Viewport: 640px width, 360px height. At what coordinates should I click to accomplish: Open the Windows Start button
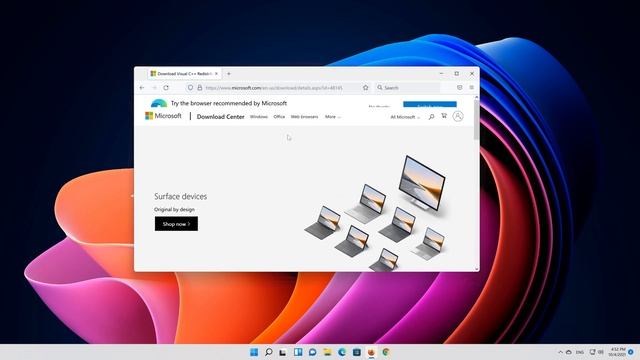tap(254, 352)
